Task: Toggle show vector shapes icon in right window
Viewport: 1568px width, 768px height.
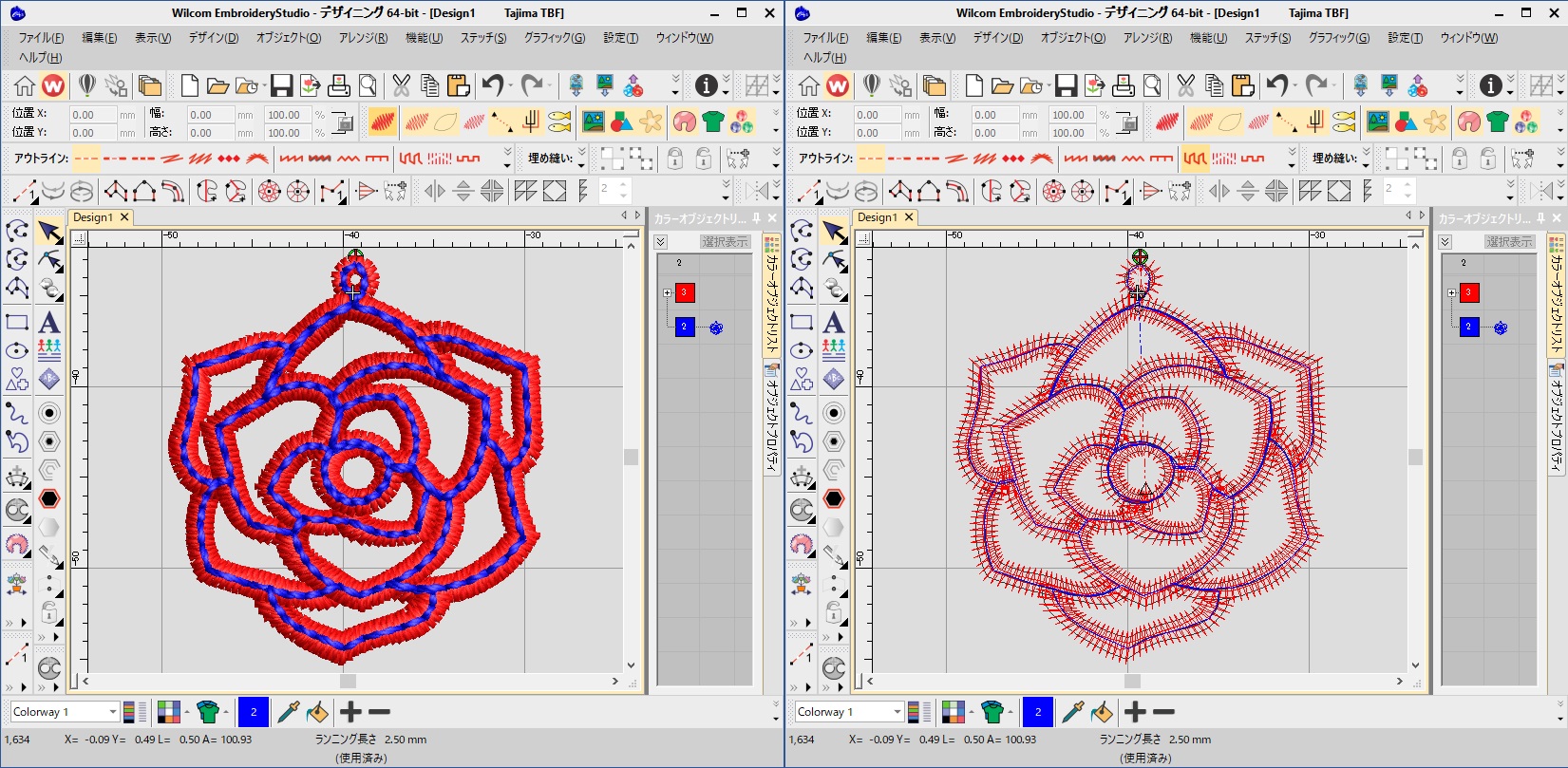Action: [x=1407, y=122]
